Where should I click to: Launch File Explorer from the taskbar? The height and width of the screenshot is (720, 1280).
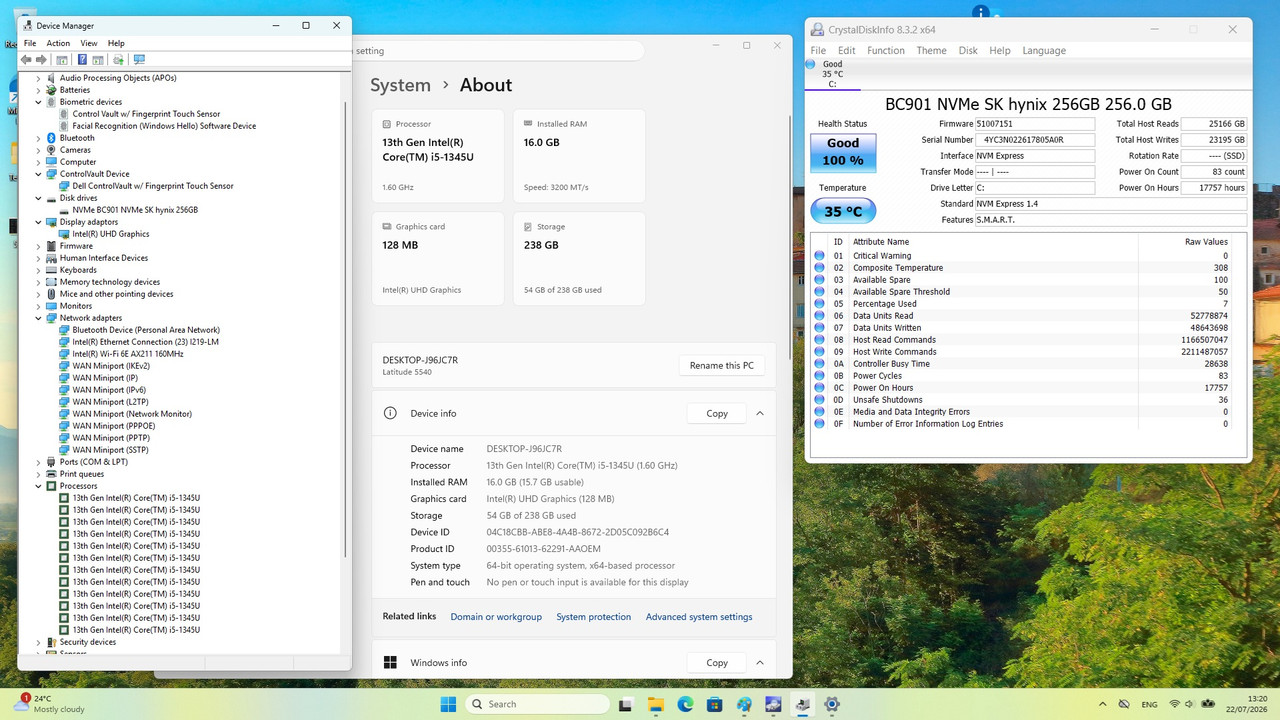pyautogui.click(x=656, y=704)
